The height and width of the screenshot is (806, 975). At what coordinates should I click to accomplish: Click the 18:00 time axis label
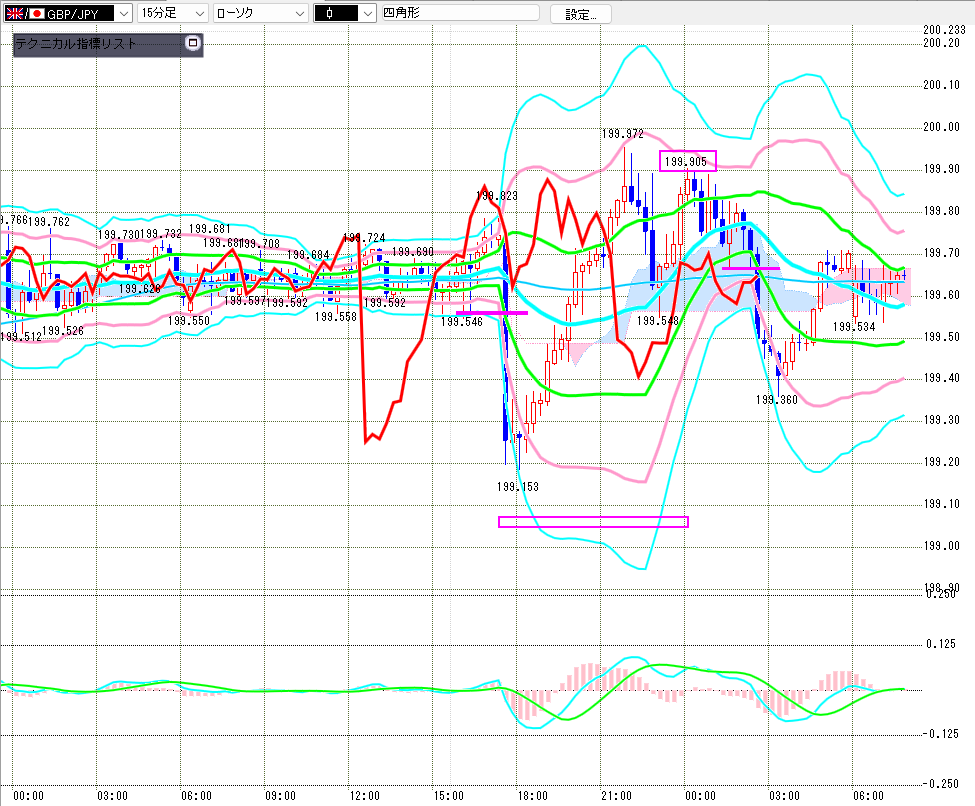pyautogui.click(x=532, y=796)
